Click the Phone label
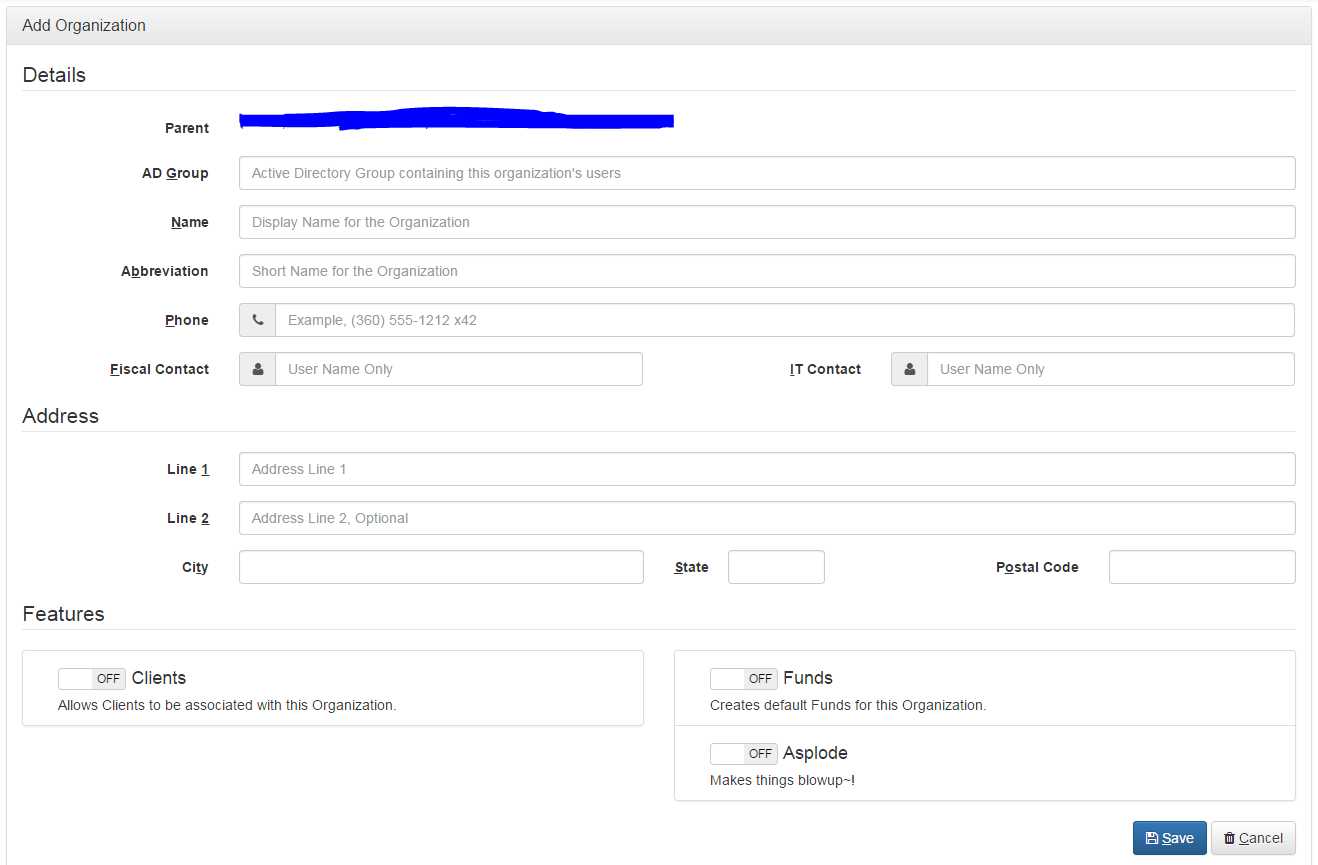Image resolution: width=1318 pixels, height=865 pixels. point(187,320)
